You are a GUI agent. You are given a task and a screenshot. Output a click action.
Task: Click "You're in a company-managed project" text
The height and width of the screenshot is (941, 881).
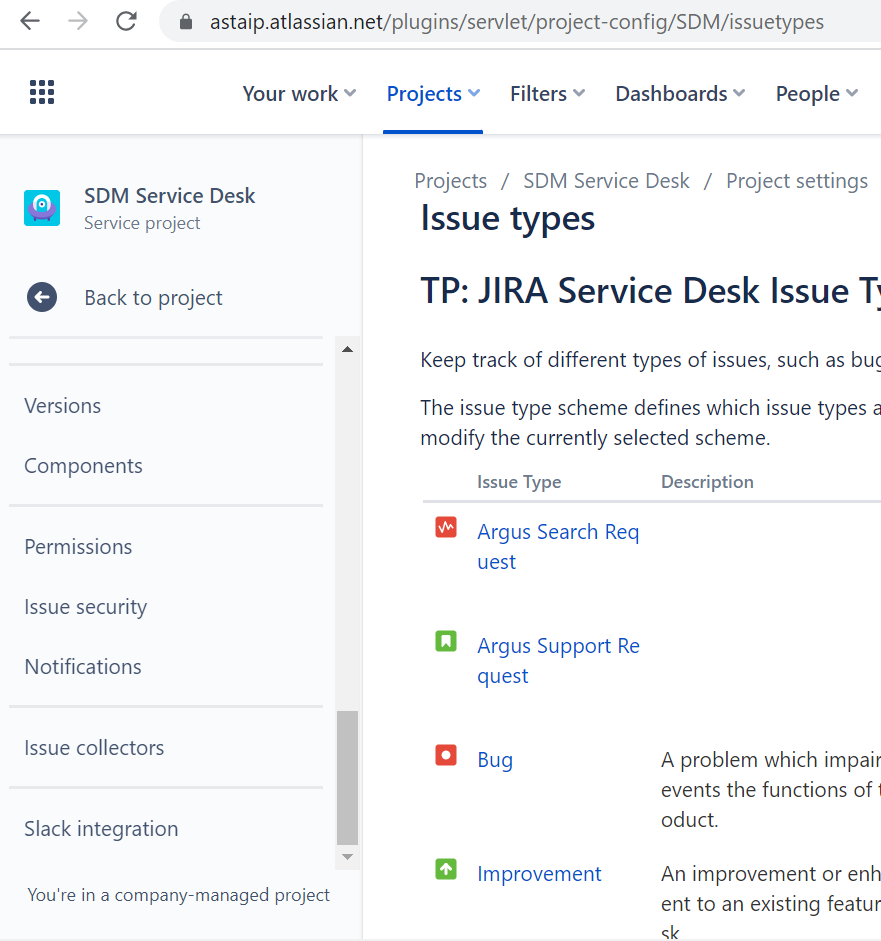(x=178, y=895)
